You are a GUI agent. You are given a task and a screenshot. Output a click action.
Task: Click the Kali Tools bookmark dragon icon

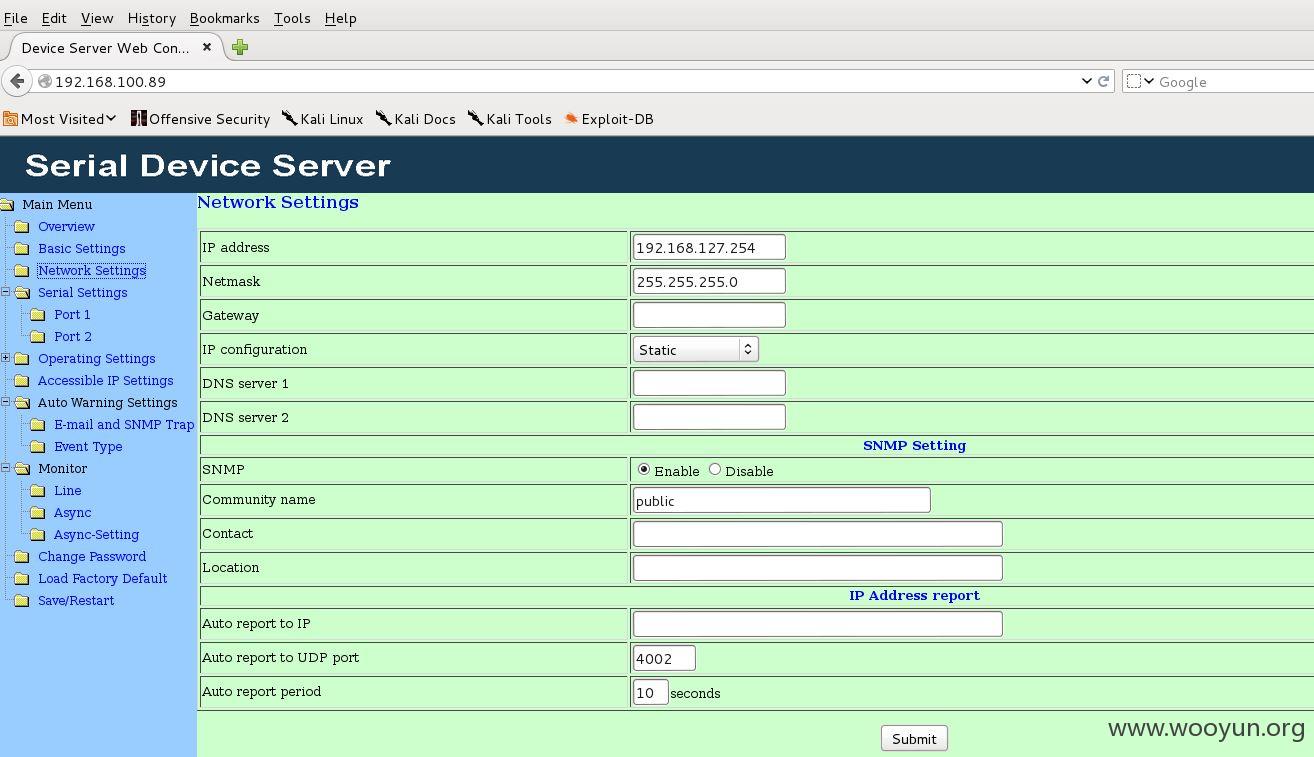(x=475, y=118)
